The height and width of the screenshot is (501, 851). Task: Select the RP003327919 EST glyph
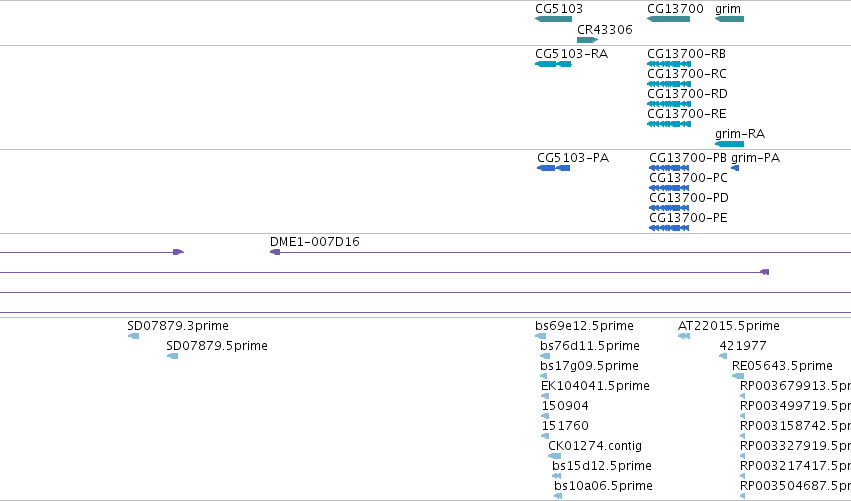coord(742,456)
